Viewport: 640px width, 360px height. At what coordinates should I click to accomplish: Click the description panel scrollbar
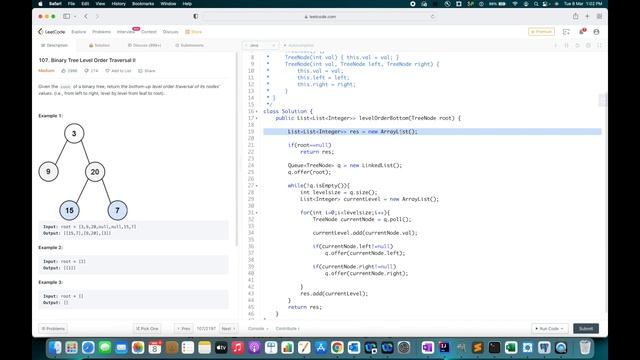[x=236, y=149]
